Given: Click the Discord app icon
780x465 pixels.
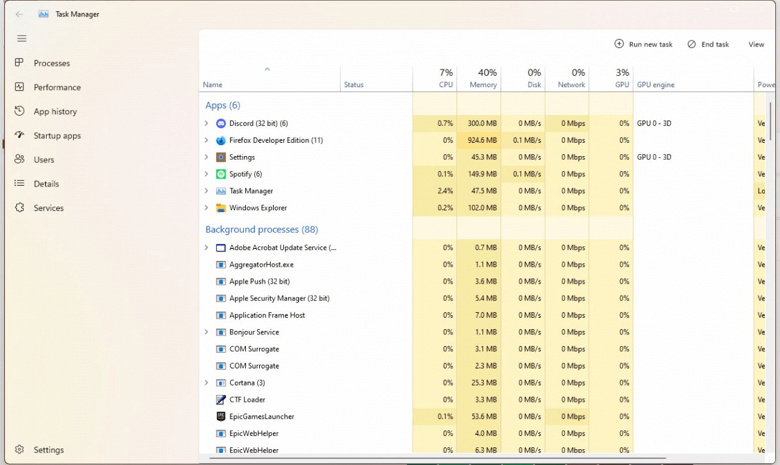Looking at the screenshot, I should pyautogui.click(x=221, y=123).
